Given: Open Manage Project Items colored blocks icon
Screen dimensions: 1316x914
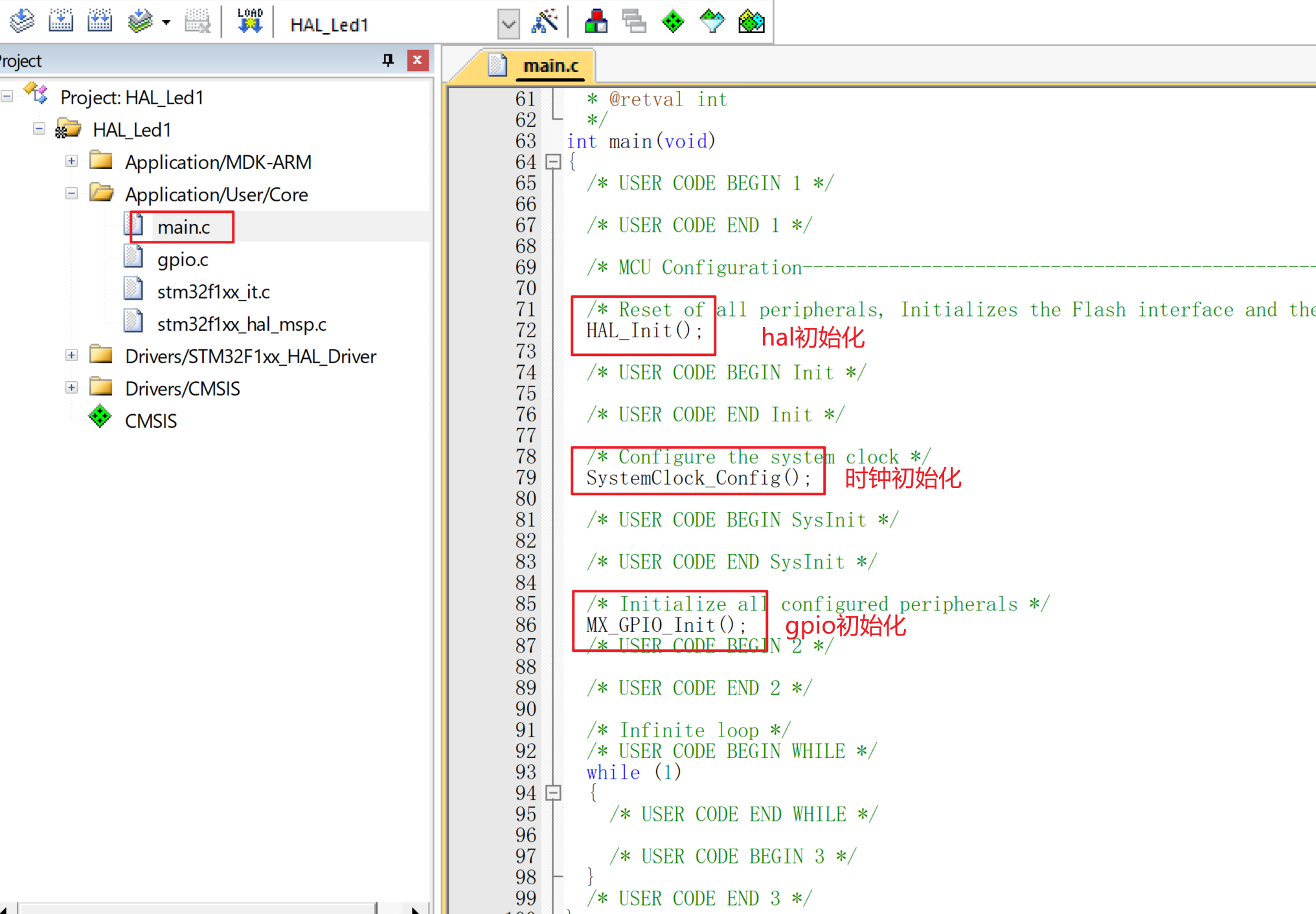Looking at the screenshot, I should click(596, 21).
